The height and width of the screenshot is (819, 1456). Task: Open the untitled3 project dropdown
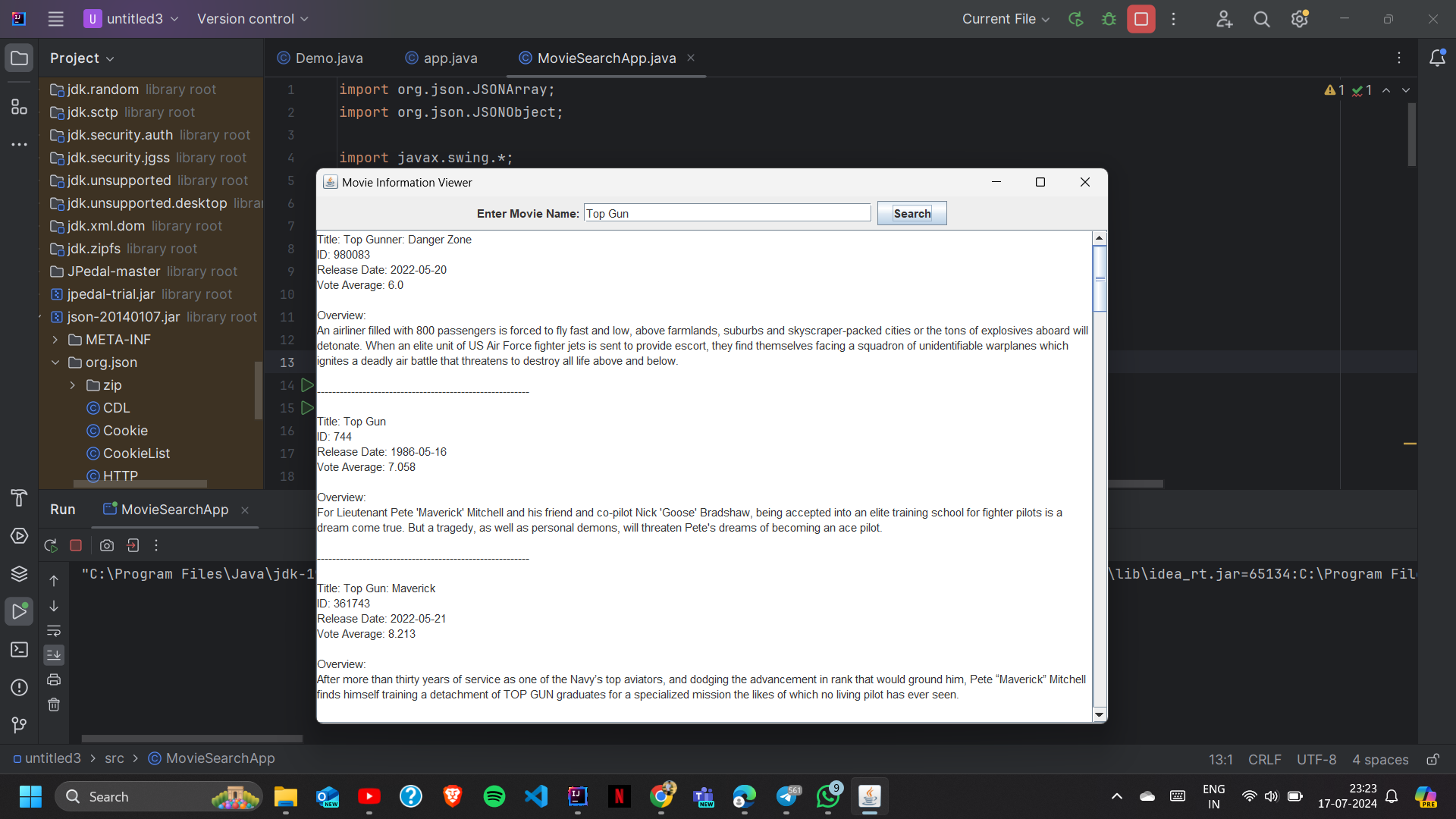133,19
